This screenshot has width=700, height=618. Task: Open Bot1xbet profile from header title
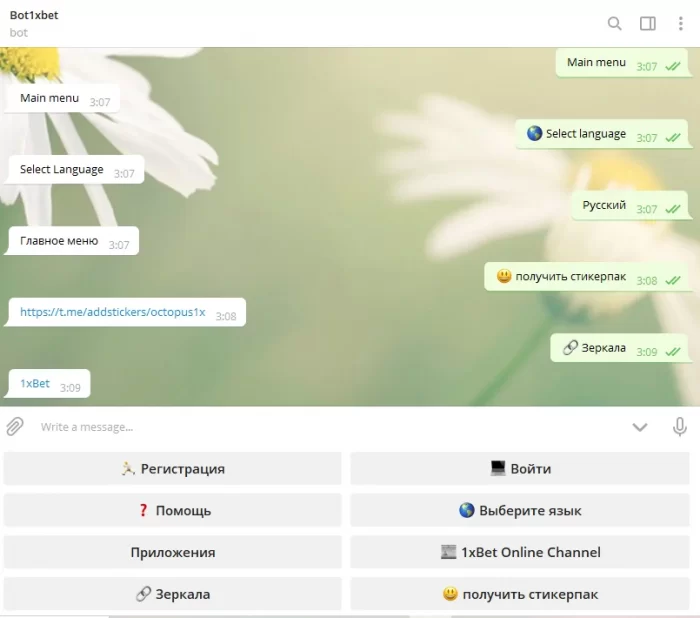click(x=34, y=15)
